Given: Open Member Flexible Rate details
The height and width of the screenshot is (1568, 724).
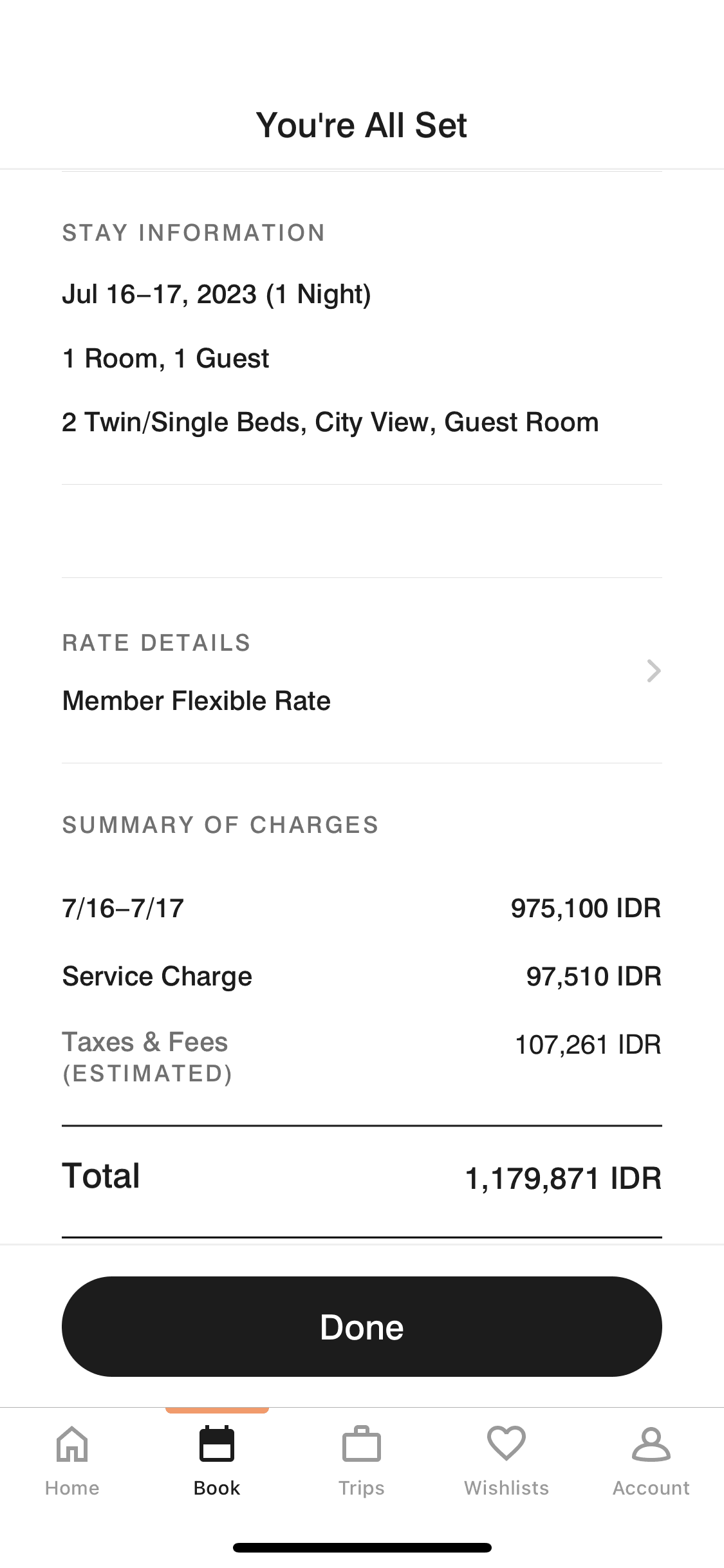Looking at the screenshot, I should 196,700.
